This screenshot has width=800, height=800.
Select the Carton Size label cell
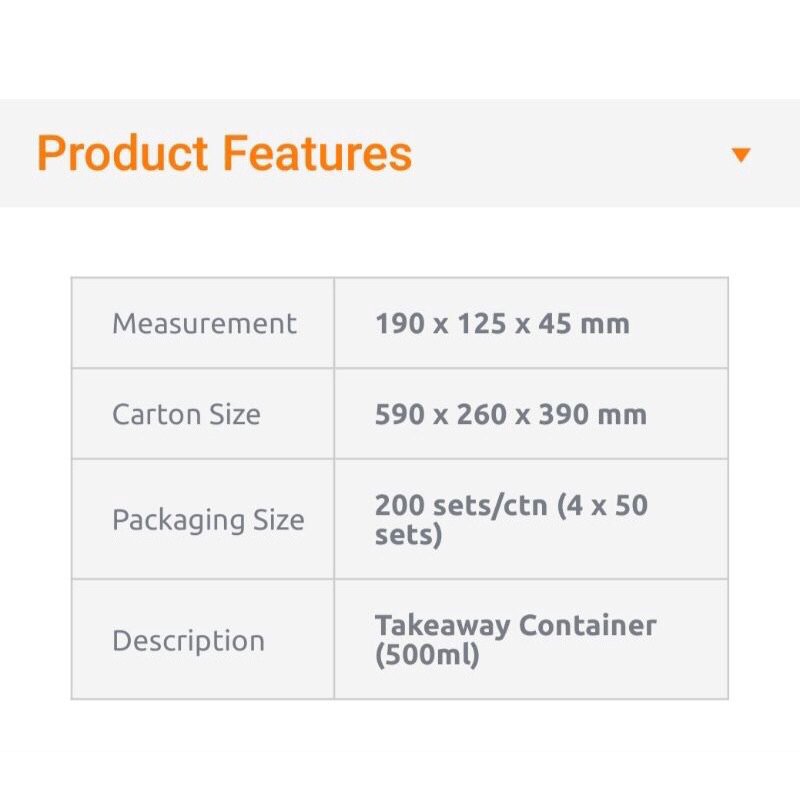[186, 415]
